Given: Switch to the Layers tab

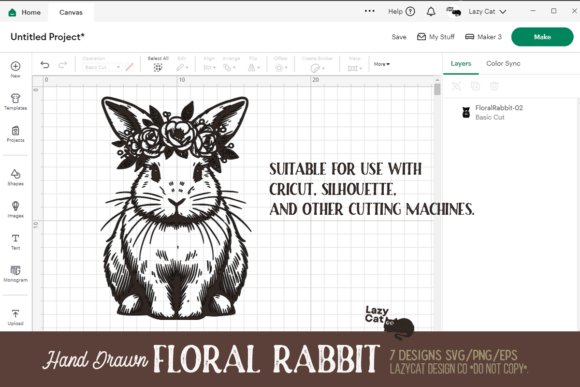Looking at the screenshot, I should click(x=461, y=64).
